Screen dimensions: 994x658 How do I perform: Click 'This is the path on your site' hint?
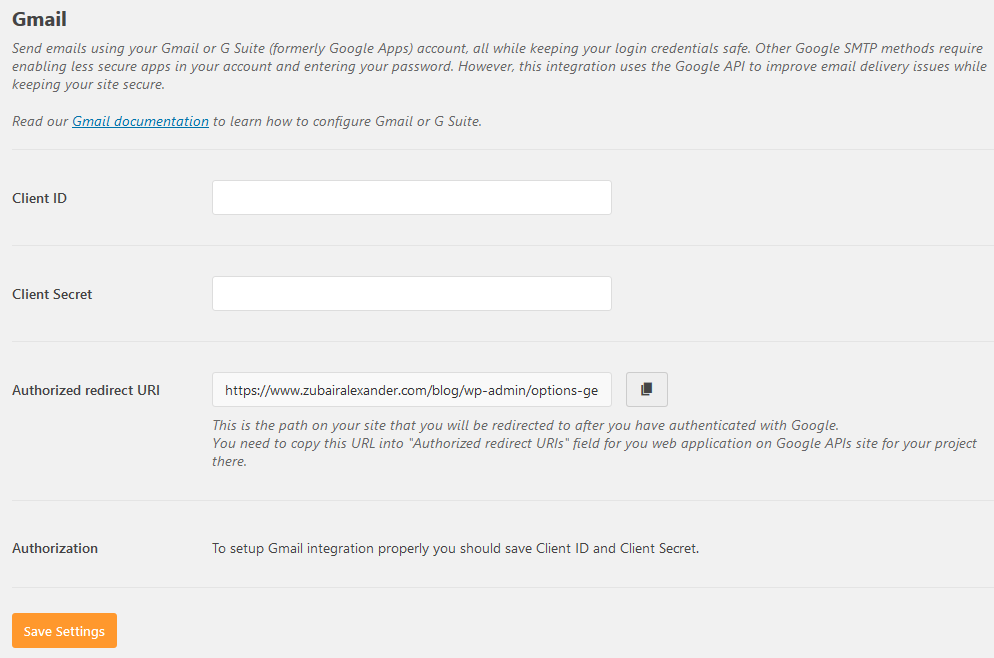pyautogui.click(x=525, y=425)
